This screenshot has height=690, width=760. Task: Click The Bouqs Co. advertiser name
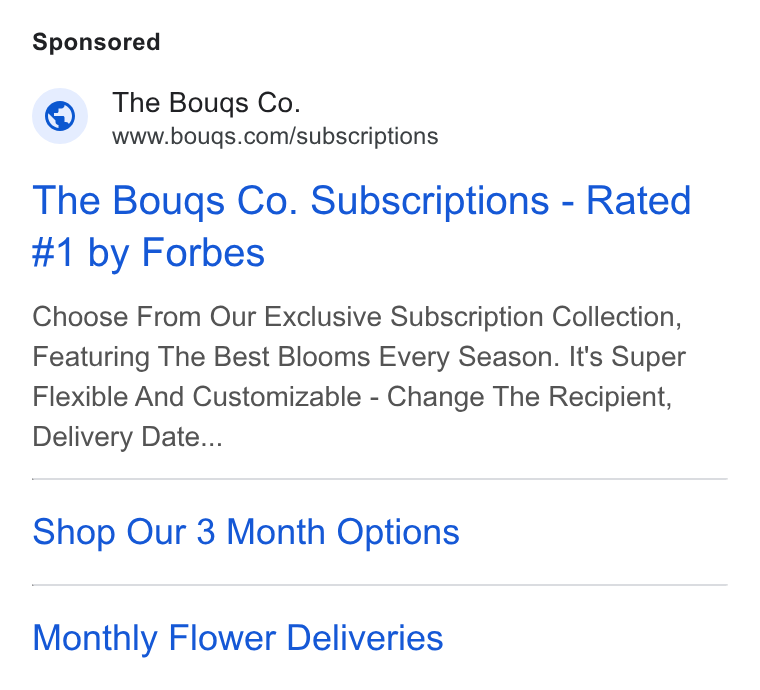(206, 103)
